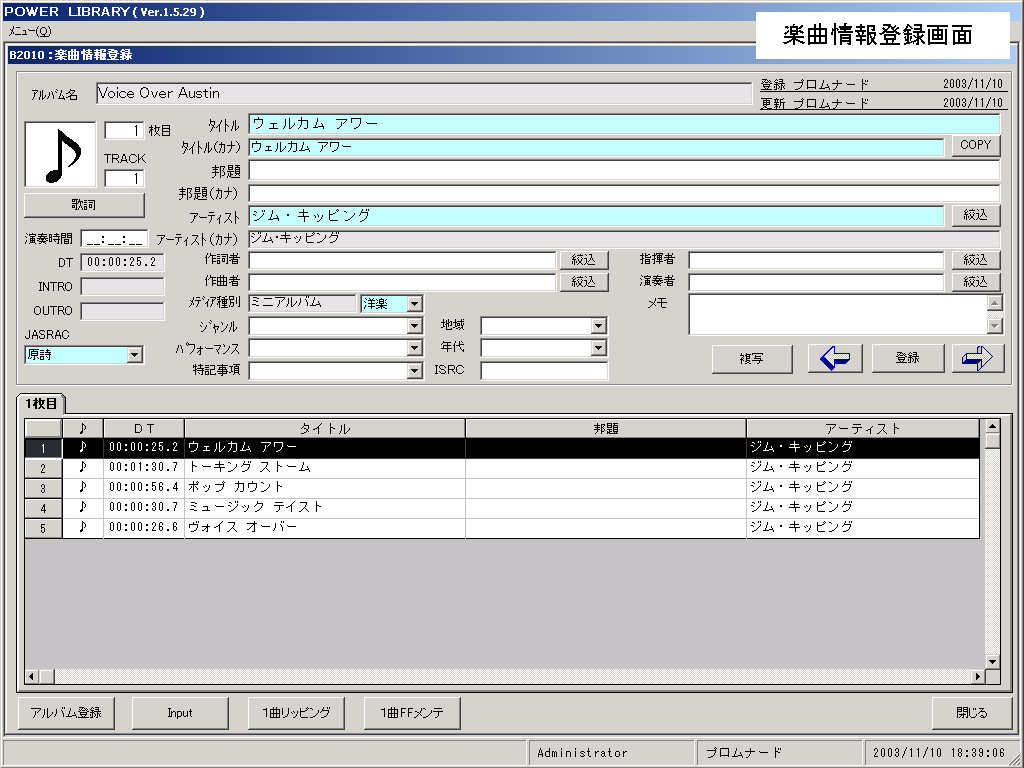Viewport: 1024px width, 768px height.
Task: Click the Input button
Action: 180,713
